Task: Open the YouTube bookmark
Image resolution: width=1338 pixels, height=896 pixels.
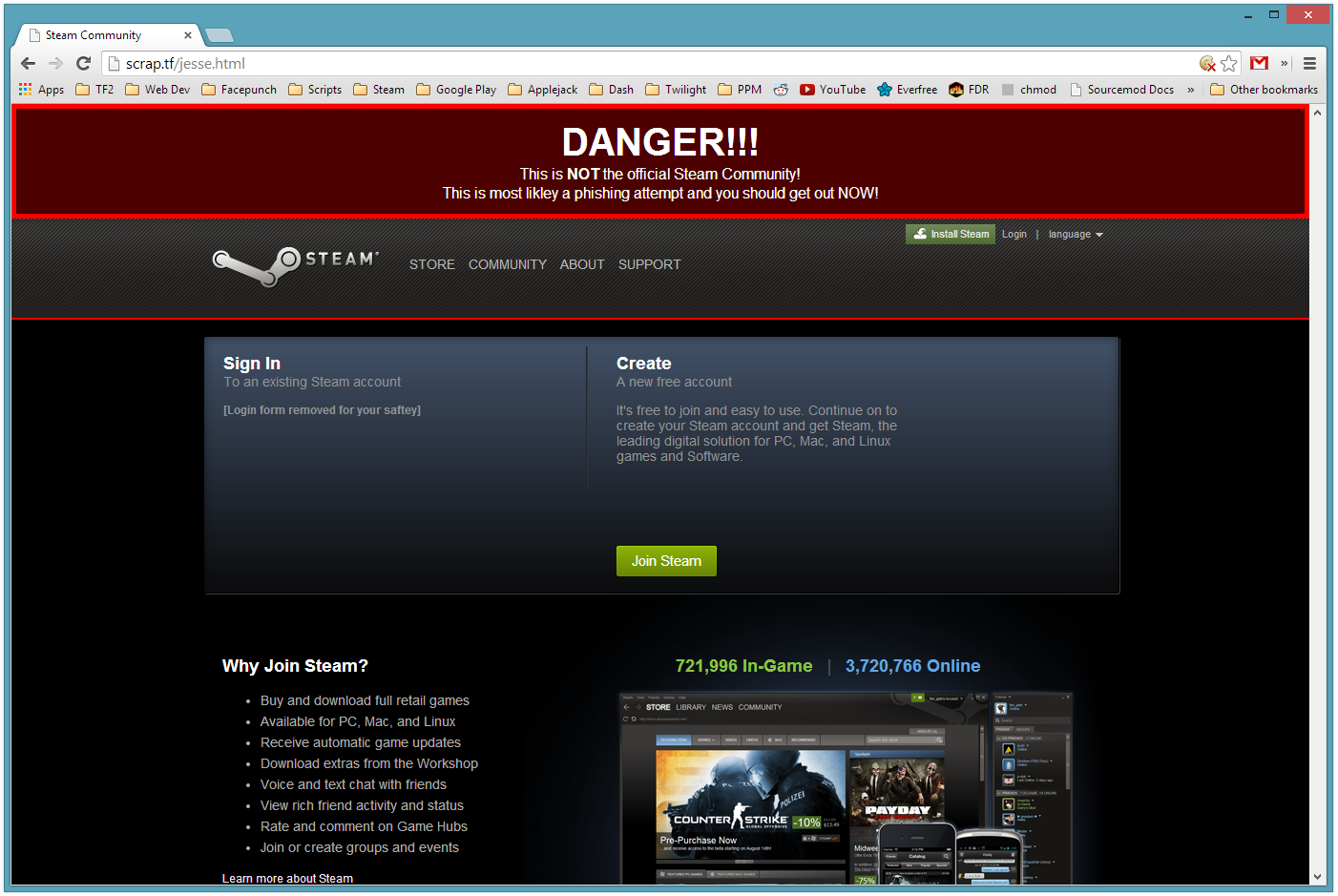Action: click(833, 90)
